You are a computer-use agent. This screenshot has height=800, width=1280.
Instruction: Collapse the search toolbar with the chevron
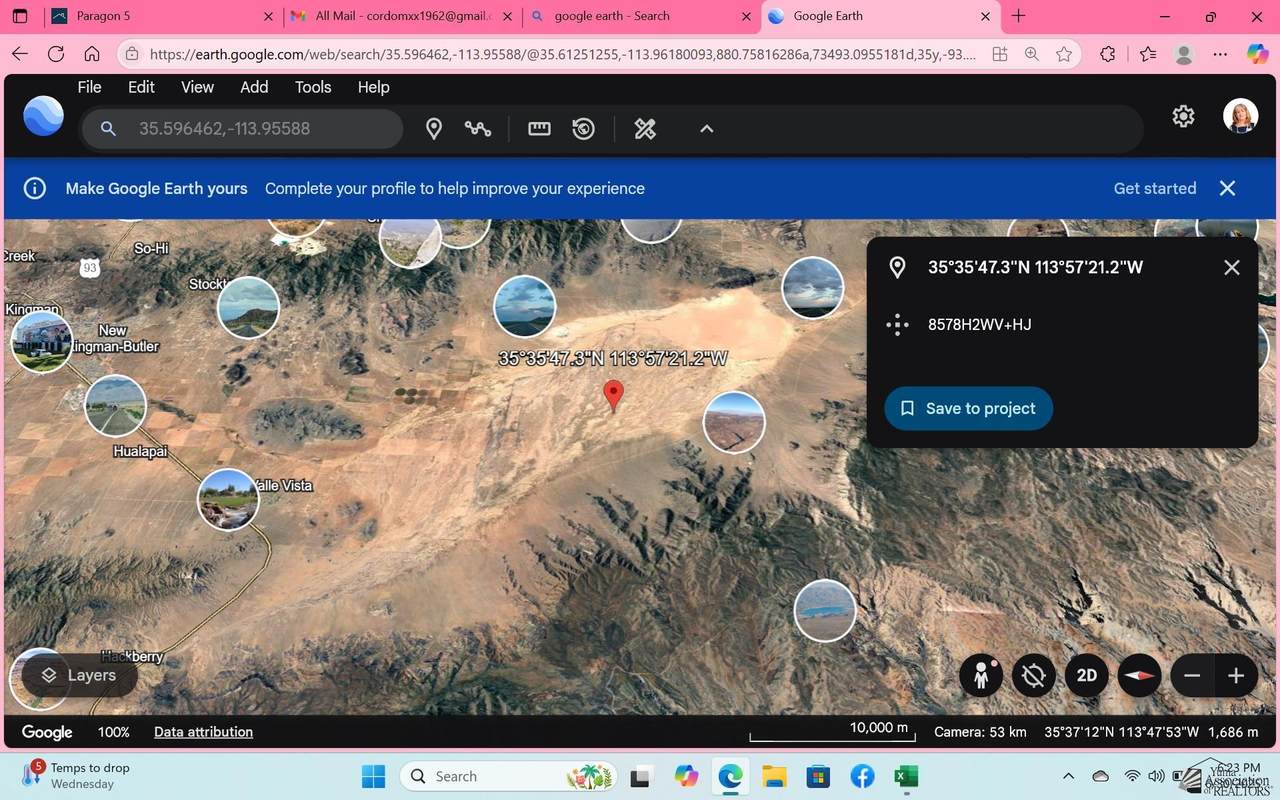[706, 128]
